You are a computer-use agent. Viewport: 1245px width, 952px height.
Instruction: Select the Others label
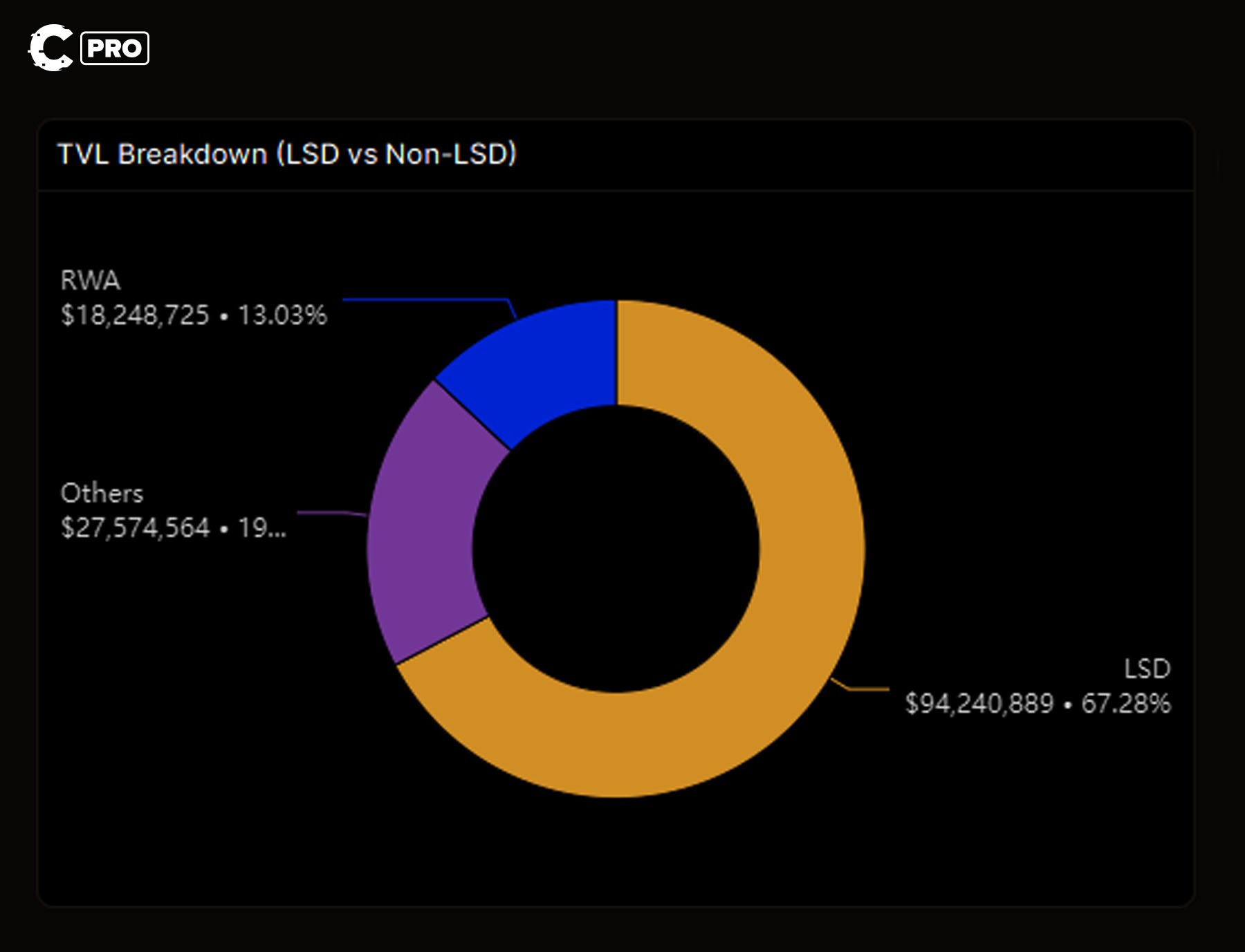102,493
